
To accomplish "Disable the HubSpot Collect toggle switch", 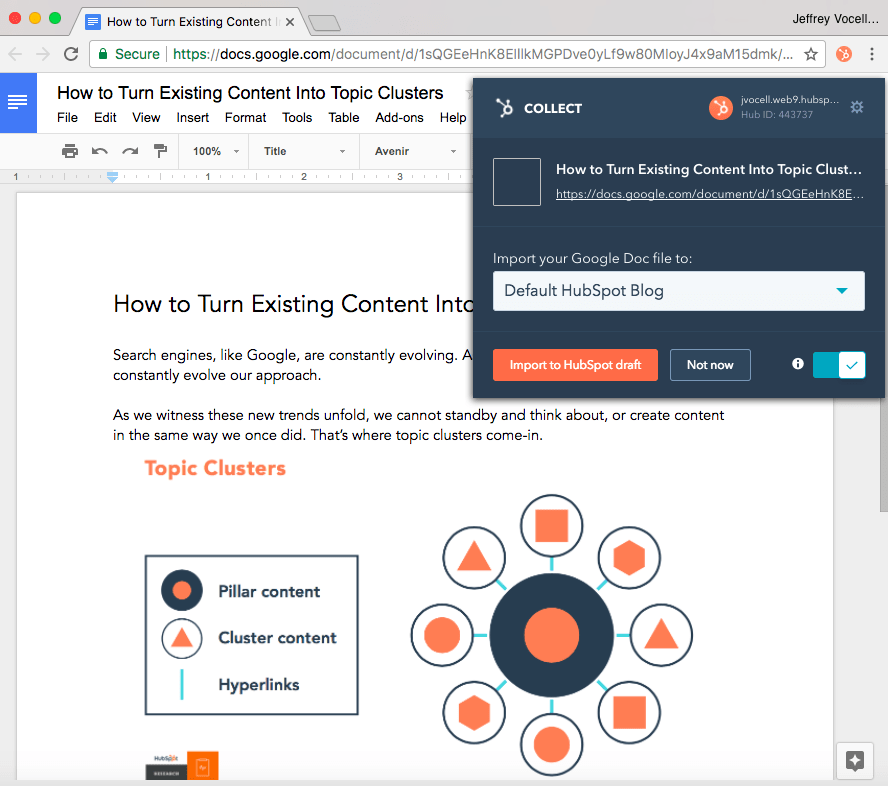I will click(839, 365).
